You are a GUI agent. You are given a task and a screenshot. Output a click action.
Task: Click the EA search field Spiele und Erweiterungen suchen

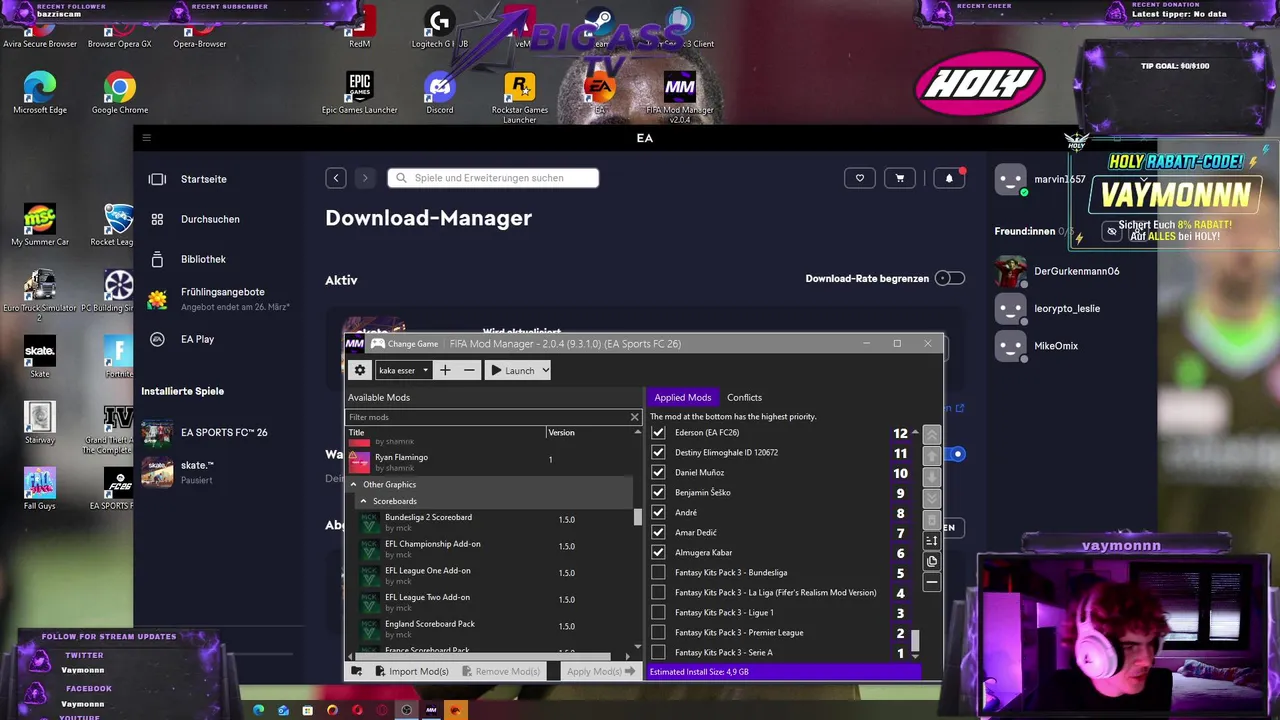pyautogui.click(x=493, y=178)
